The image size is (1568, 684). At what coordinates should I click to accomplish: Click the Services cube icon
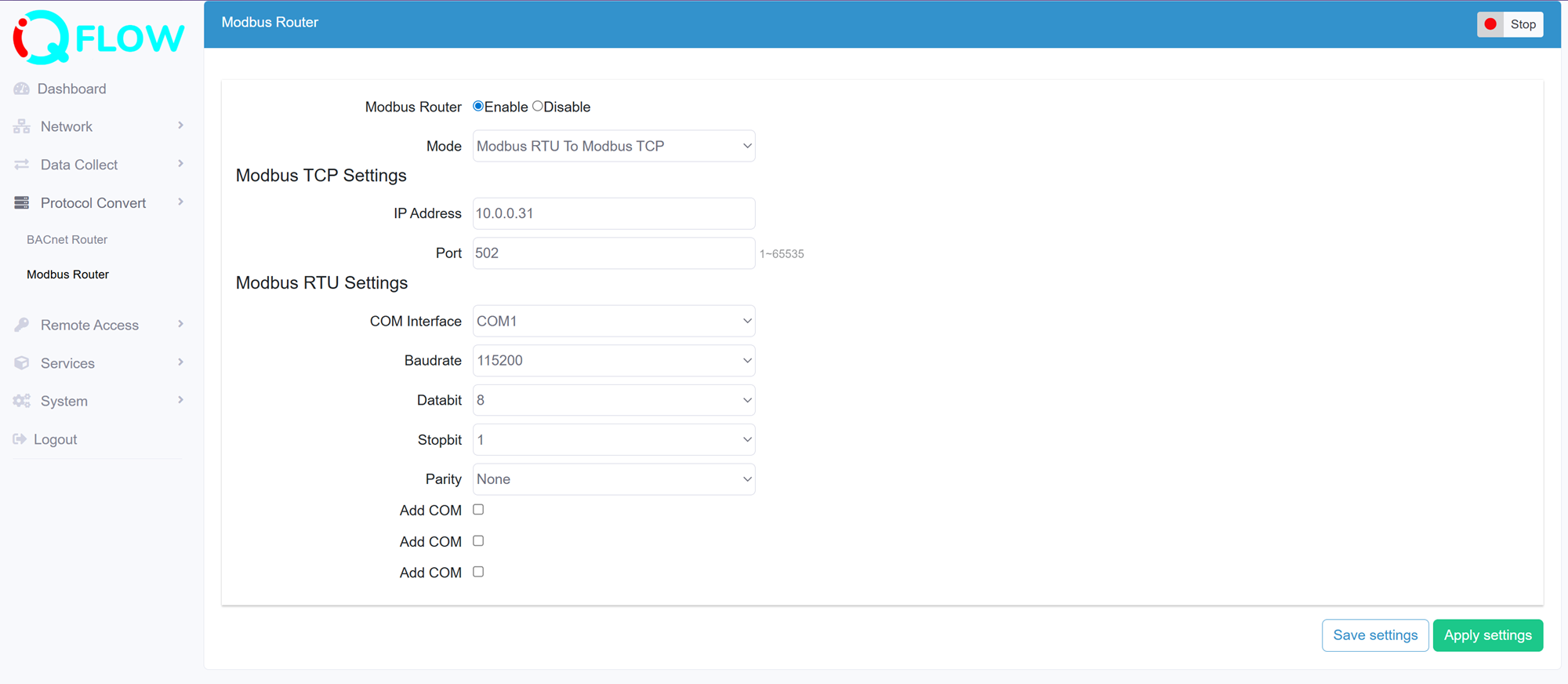click(22, 363)
